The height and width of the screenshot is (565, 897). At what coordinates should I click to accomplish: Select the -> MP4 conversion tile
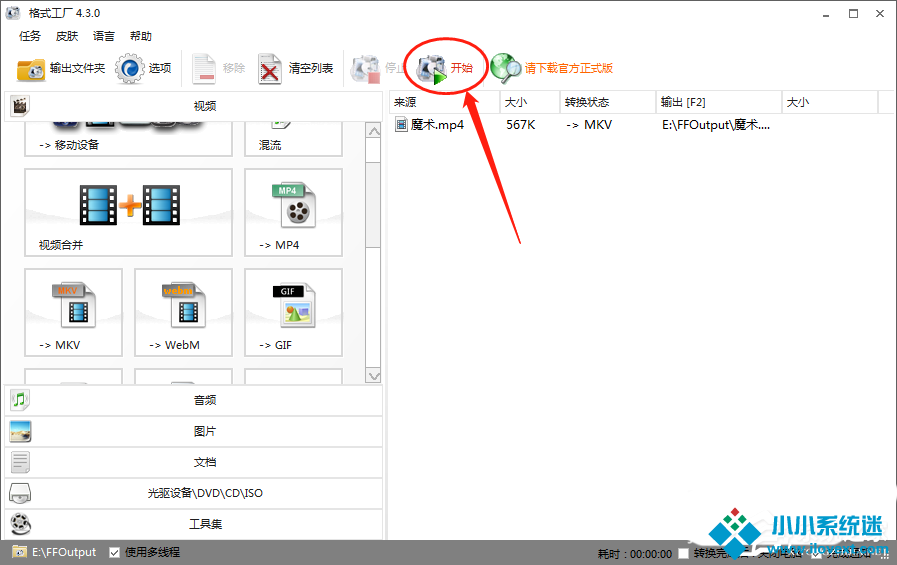293,212
